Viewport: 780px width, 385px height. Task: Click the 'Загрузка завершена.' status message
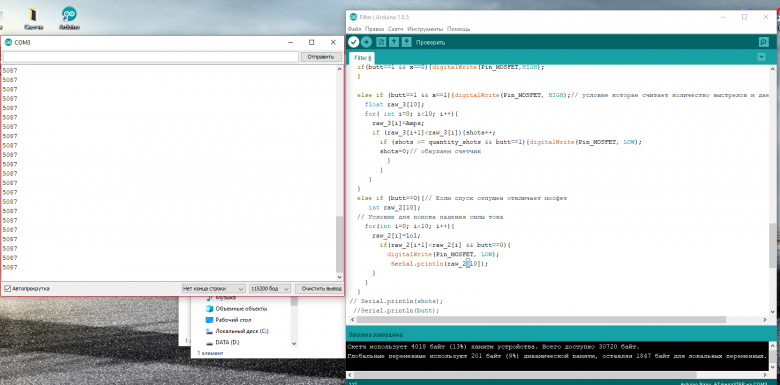click(x=376, y=334)
